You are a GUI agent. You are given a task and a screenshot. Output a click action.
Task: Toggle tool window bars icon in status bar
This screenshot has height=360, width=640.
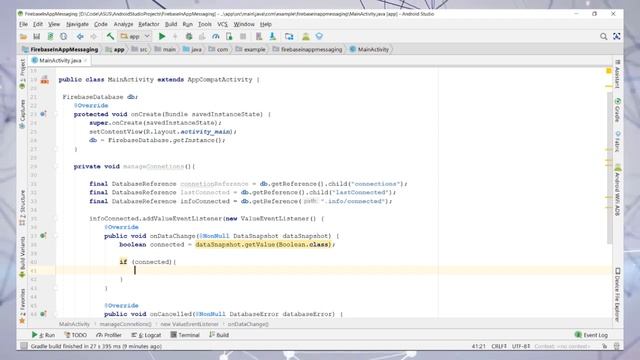click(24, 346)
